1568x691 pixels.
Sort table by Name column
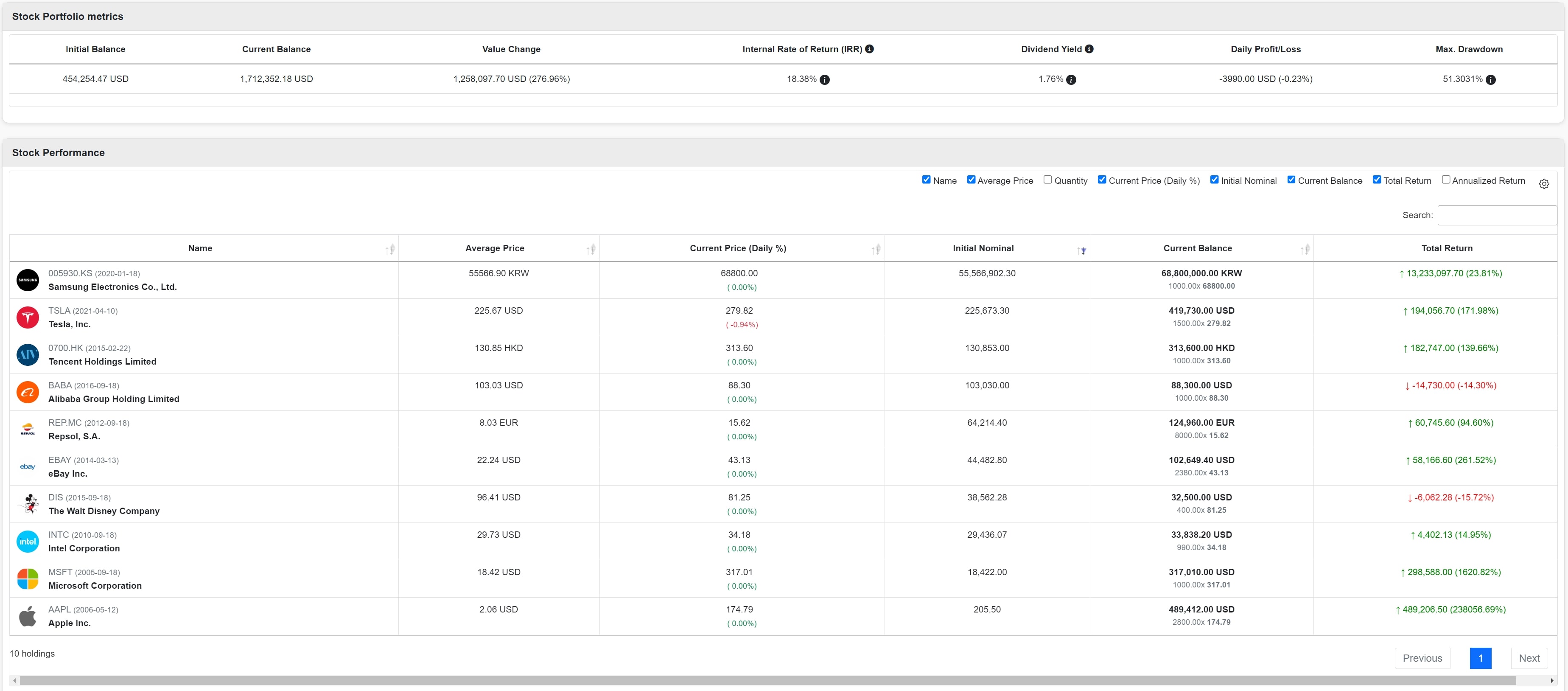pos(204,248)
